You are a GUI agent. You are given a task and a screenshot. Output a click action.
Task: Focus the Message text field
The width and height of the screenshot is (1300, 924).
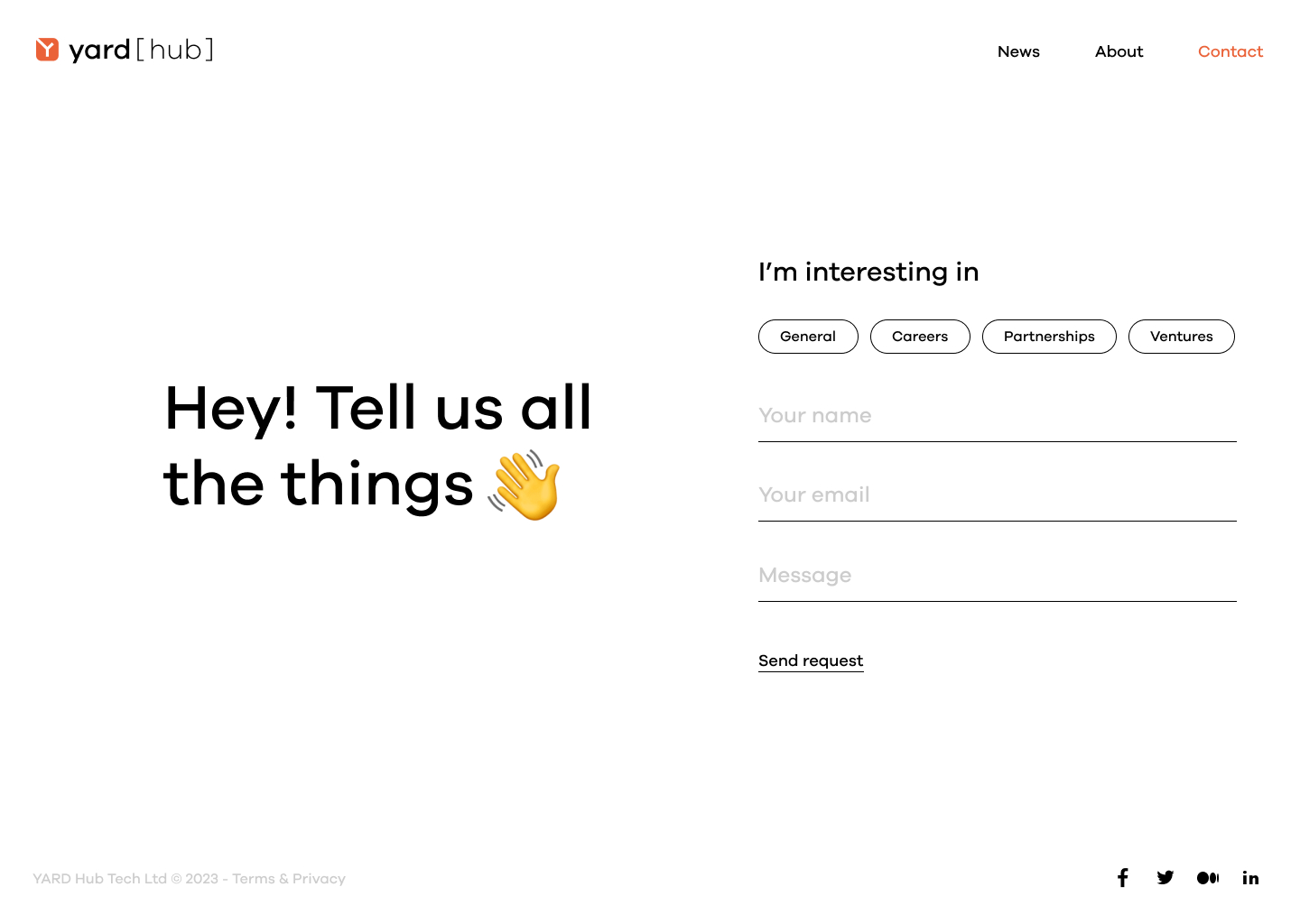click(x=997, y=576)
